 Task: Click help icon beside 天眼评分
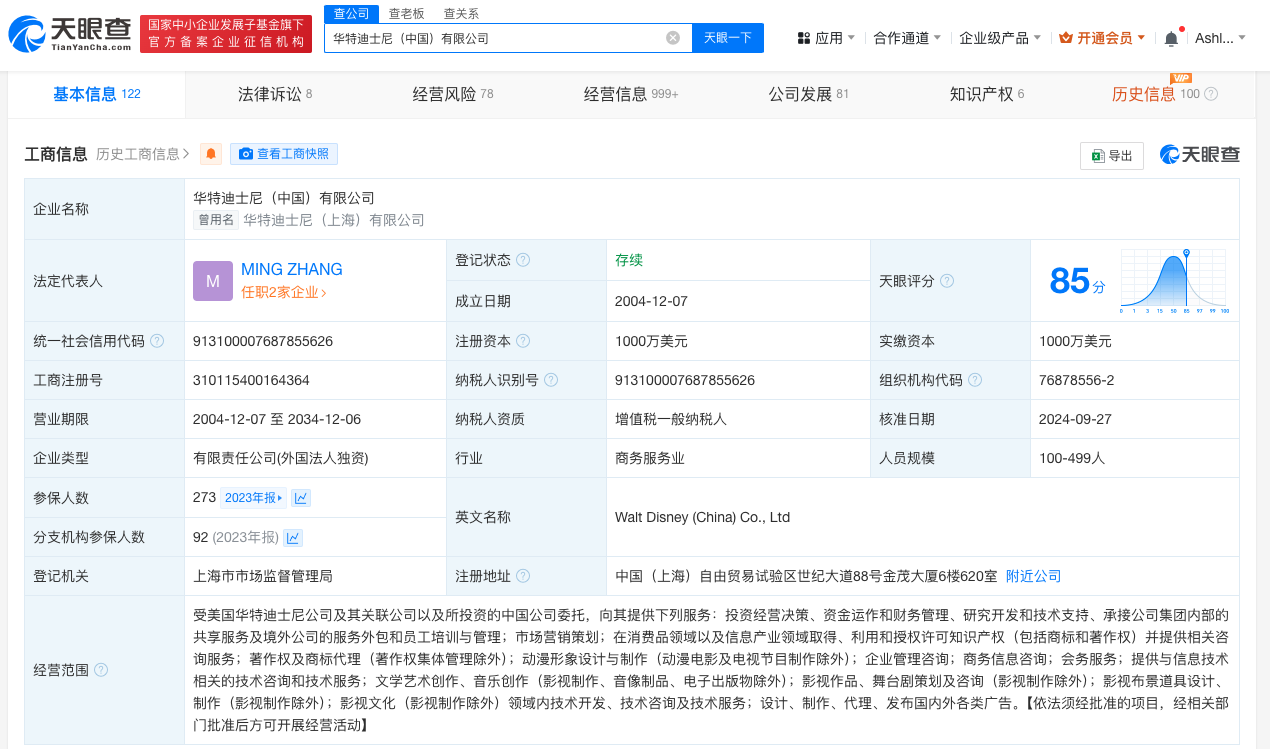click(947, 281)
